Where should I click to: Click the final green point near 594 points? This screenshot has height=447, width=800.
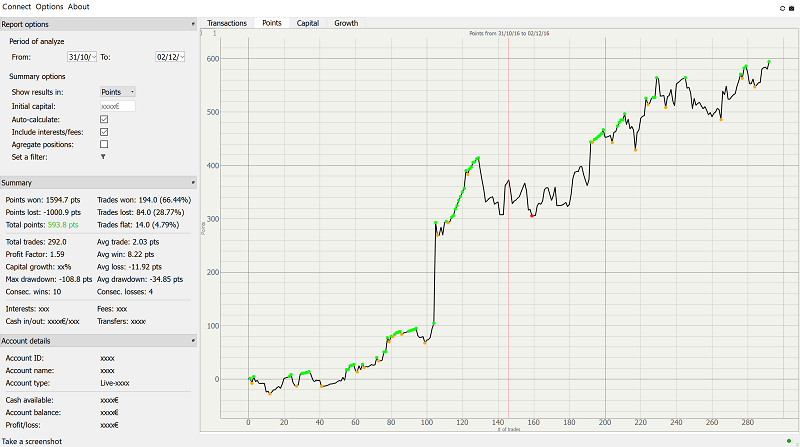coord(769,62)
